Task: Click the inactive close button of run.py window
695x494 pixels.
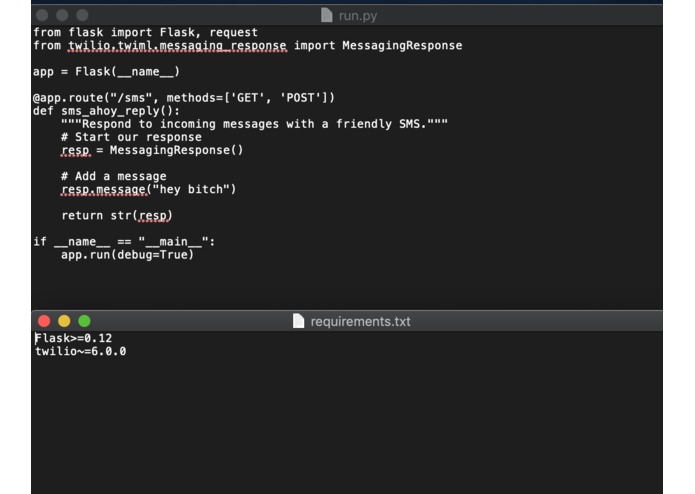Action: coord(42,16)
